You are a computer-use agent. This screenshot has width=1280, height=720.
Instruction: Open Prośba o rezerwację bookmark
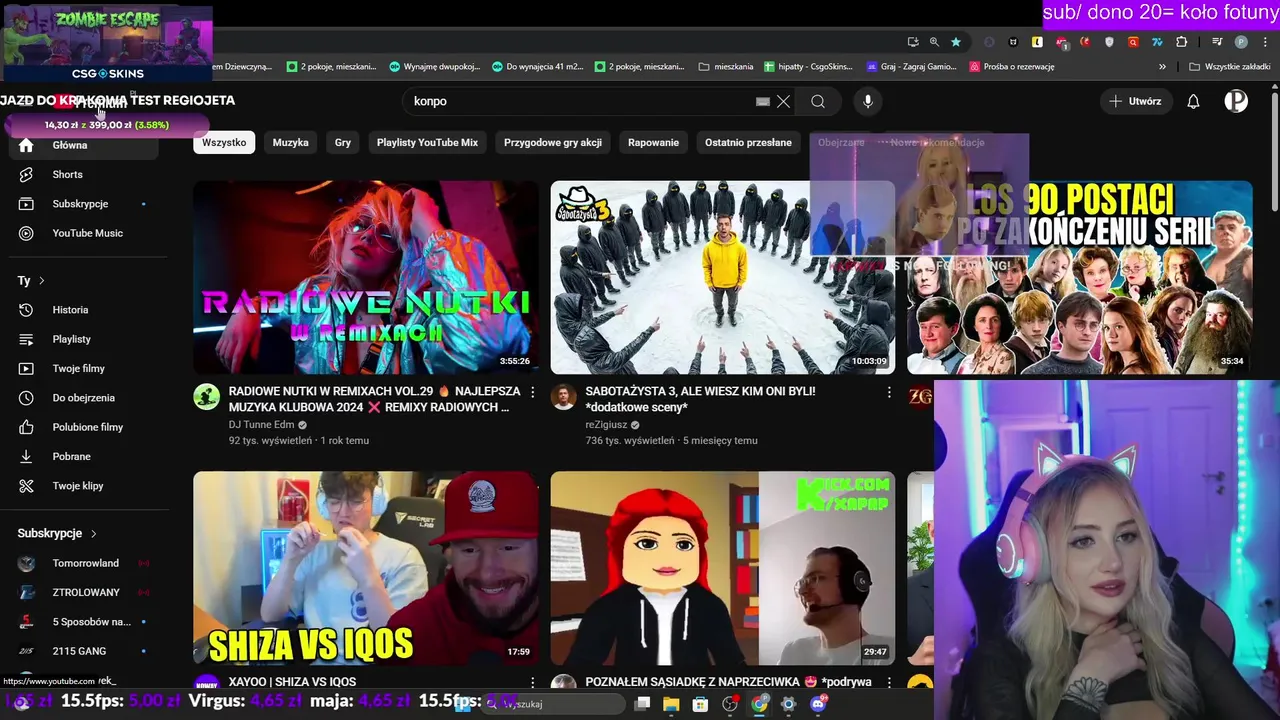point(1012,67)
